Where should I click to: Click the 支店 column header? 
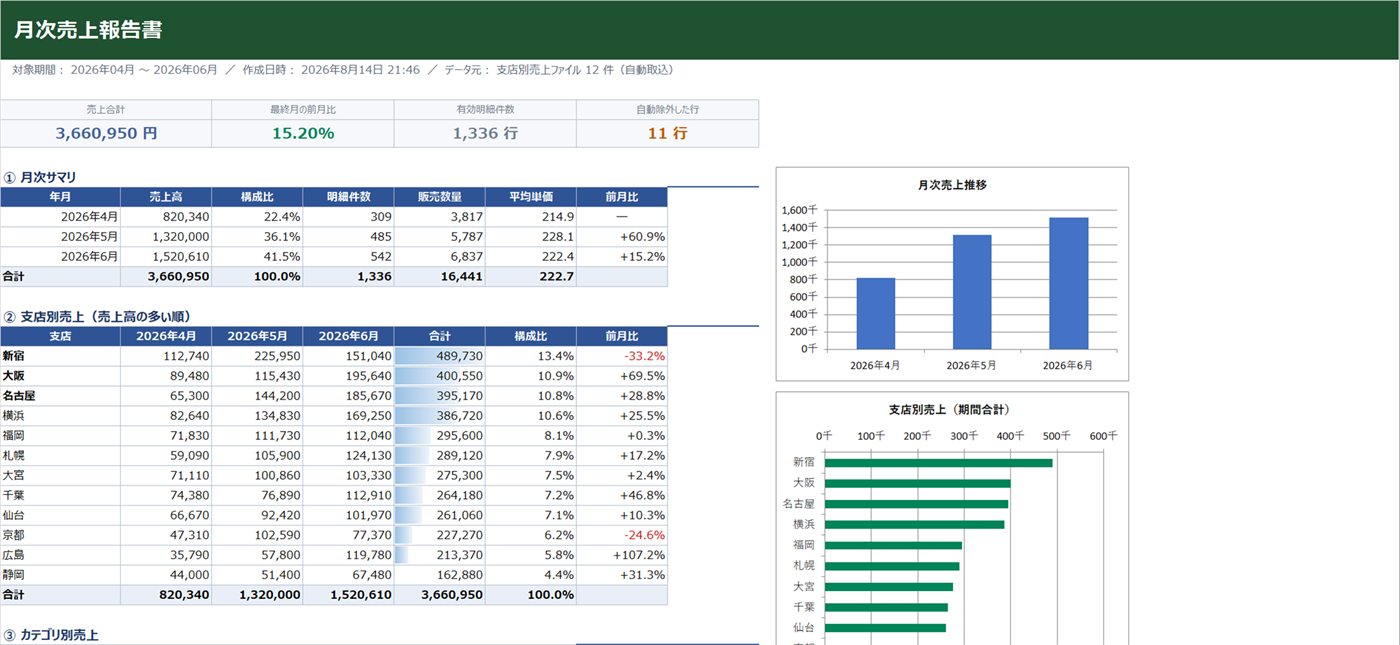(60, 336)
